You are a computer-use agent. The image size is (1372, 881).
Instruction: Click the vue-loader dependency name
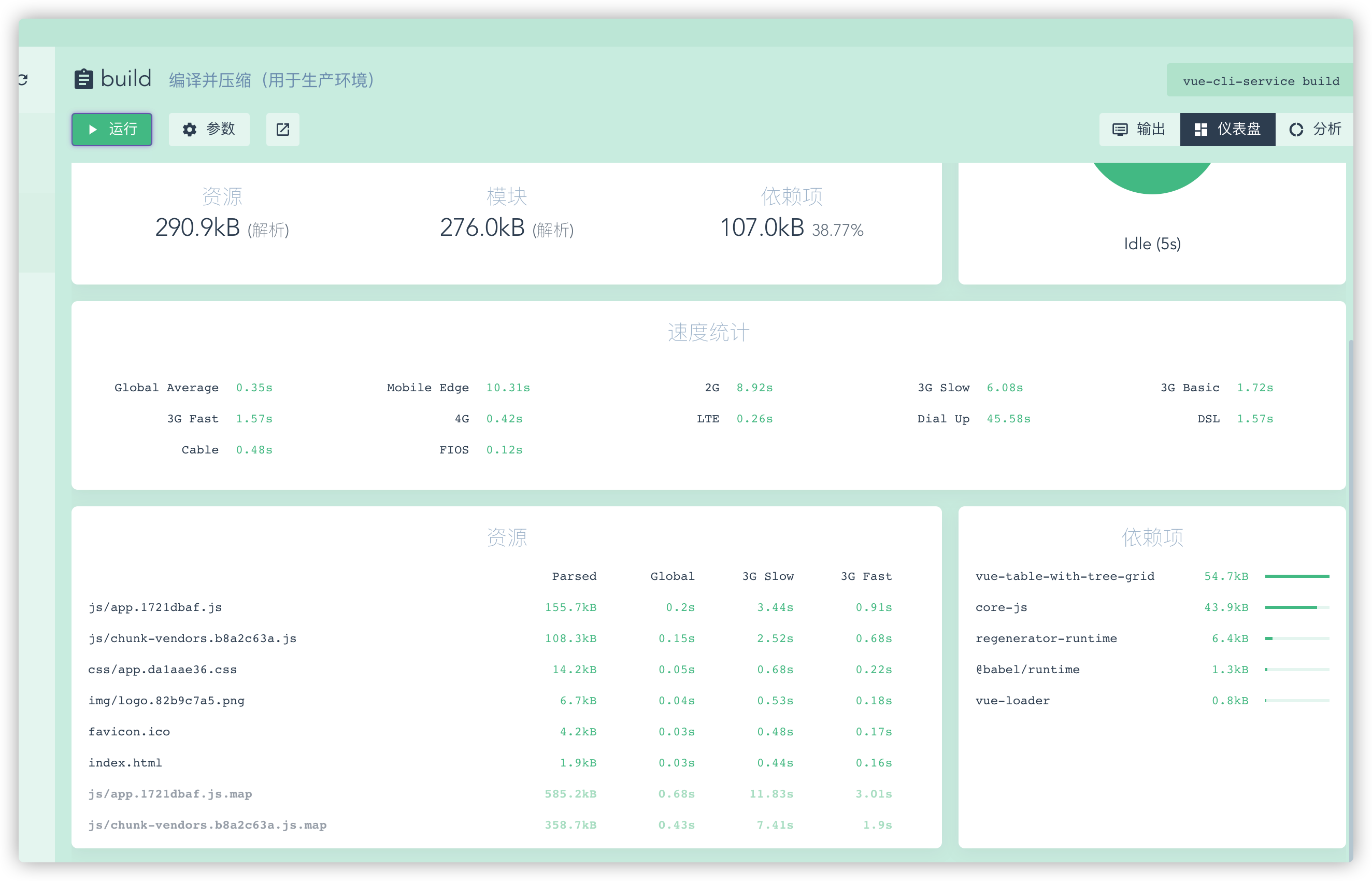[1012, 700]
